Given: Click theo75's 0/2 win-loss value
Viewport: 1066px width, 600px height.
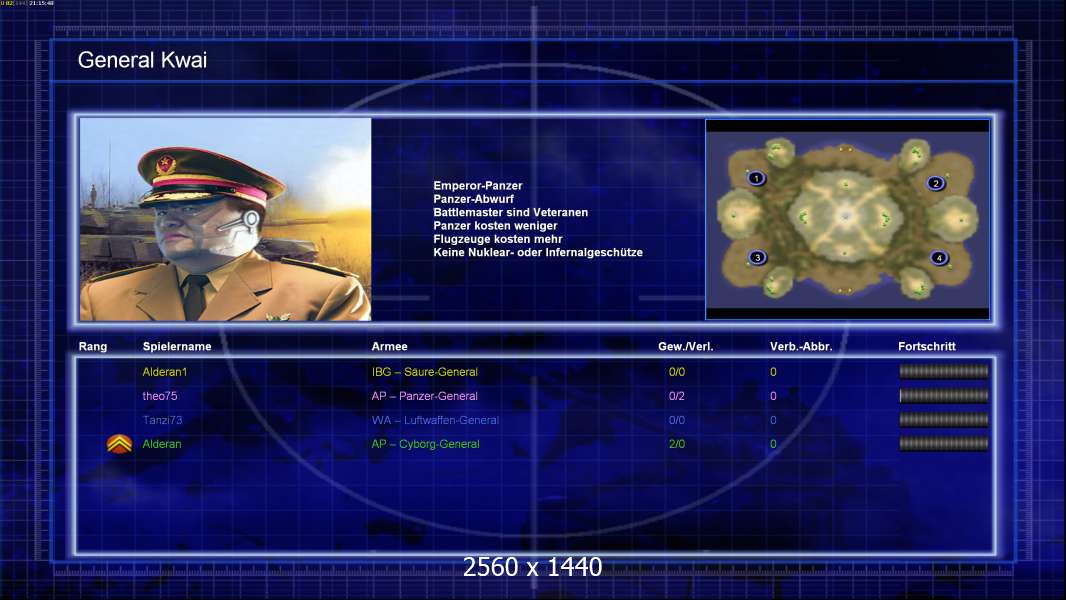Looking at the screenshot, I should [676, 396].
